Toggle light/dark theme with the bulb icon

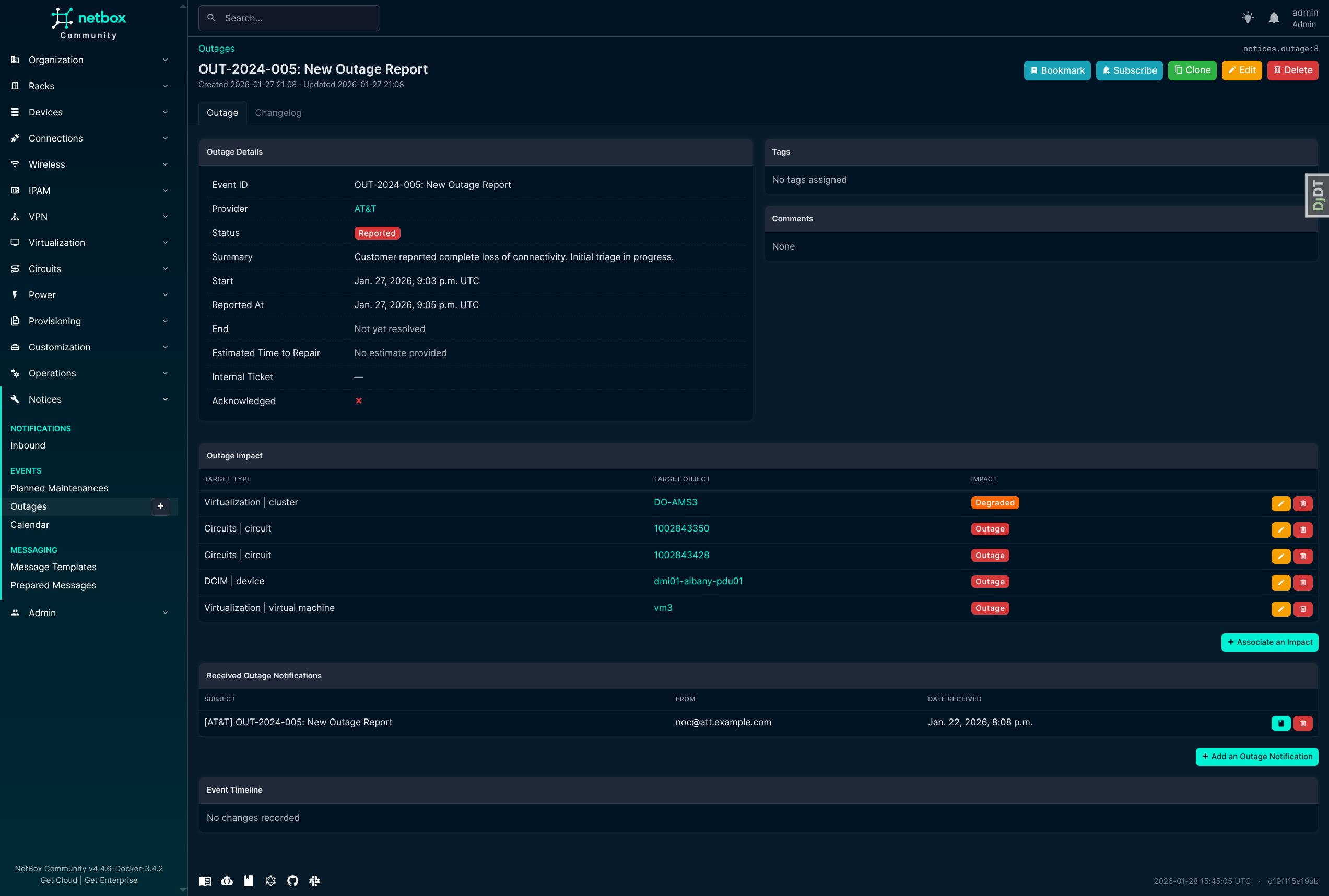(1249, 18)
